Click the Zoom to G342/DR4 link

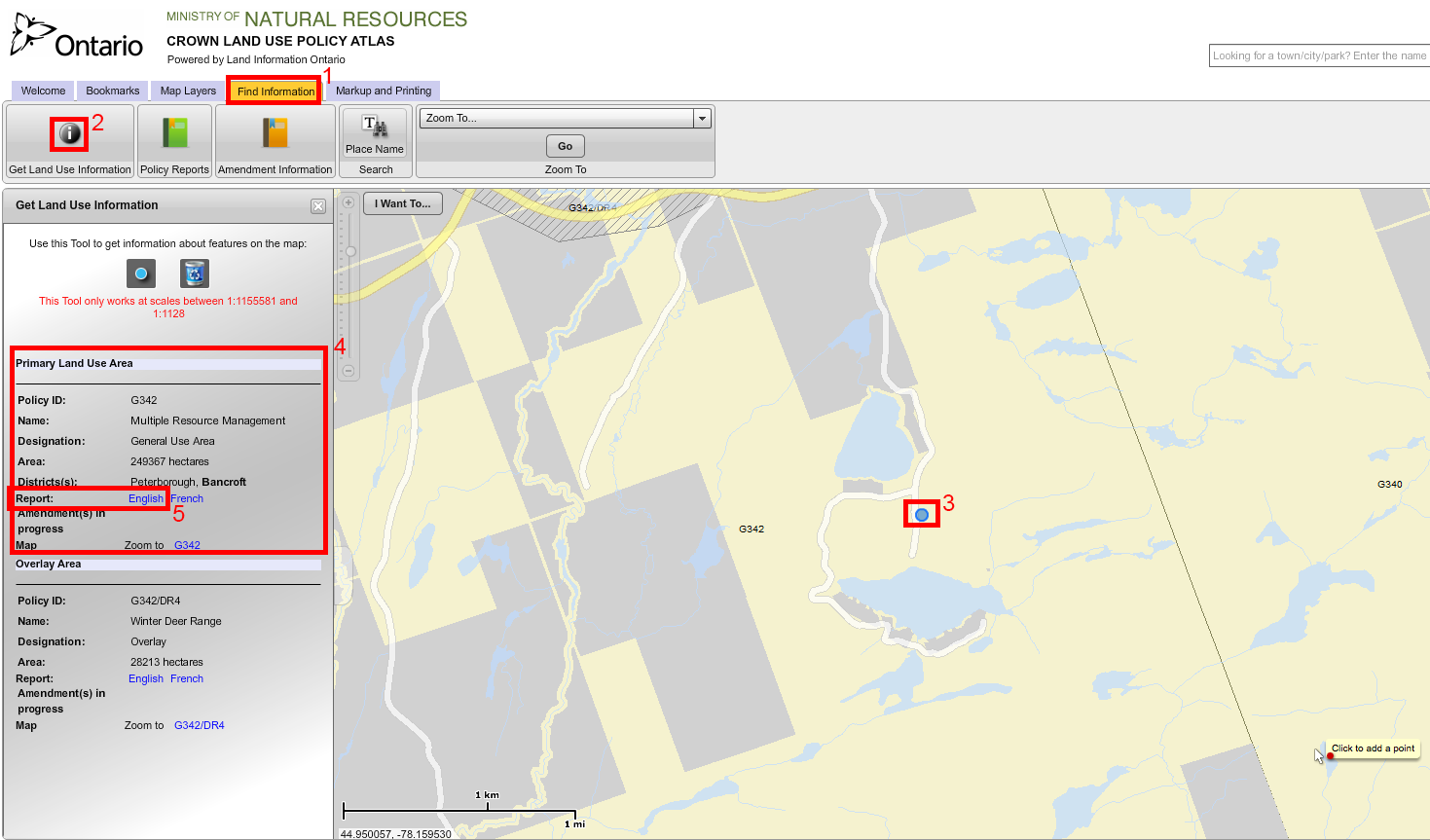(x=200, y=725)
